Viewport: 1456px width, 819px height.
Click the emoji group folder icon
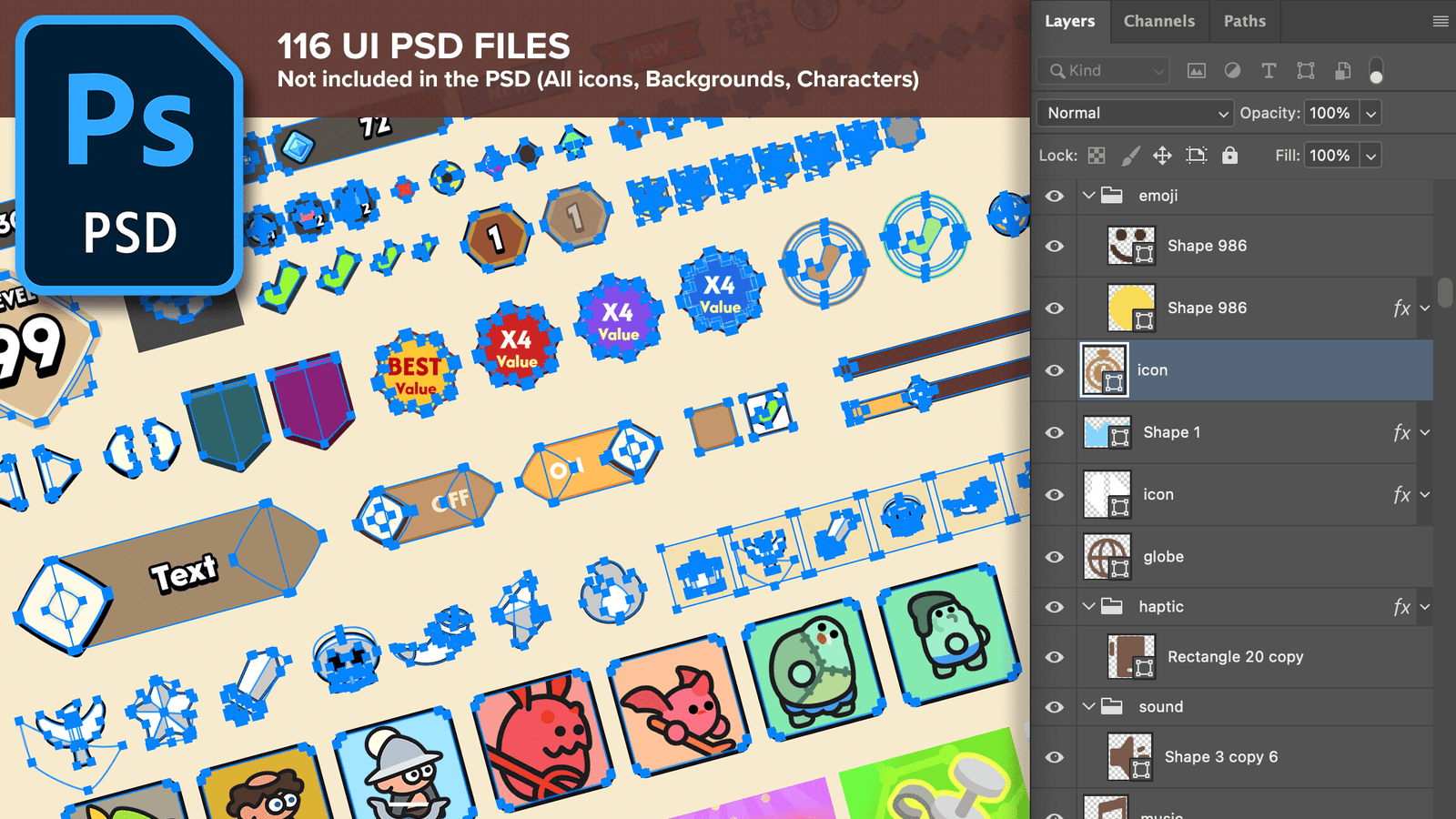coord(1111,195)
